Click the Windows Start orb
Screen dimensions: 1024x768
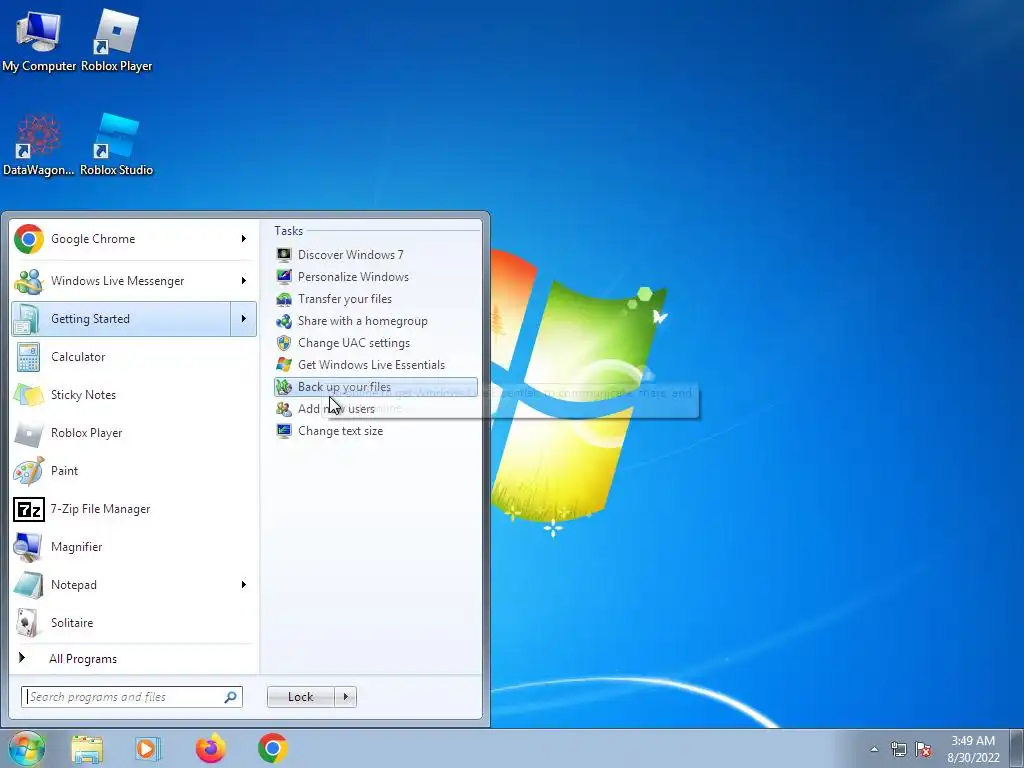pyautogui.click(x=27, y=748)
